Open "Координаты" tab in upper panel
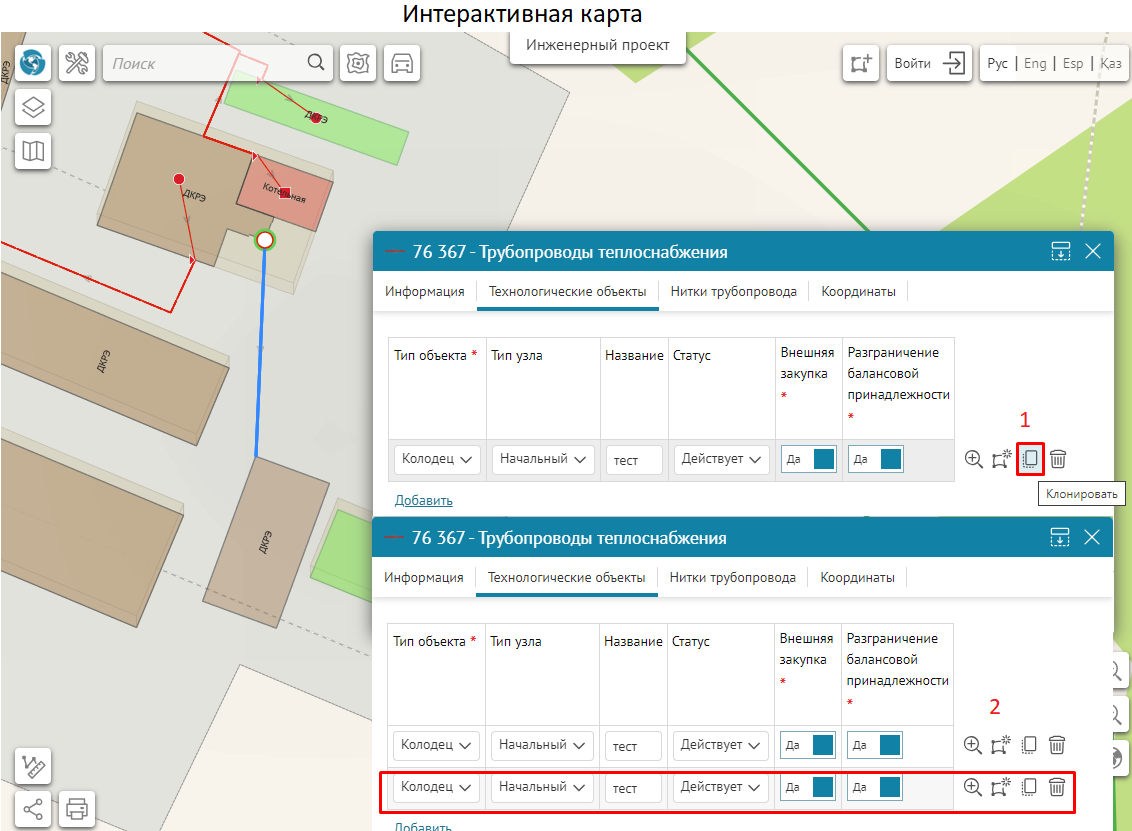This screenshot has height=831, width=1132. (858, 292)
